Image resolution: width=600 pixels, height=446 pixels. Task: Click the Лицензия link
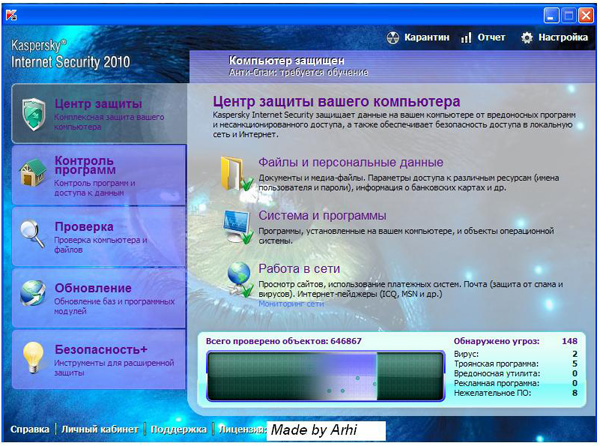click(x=242, y=429)
